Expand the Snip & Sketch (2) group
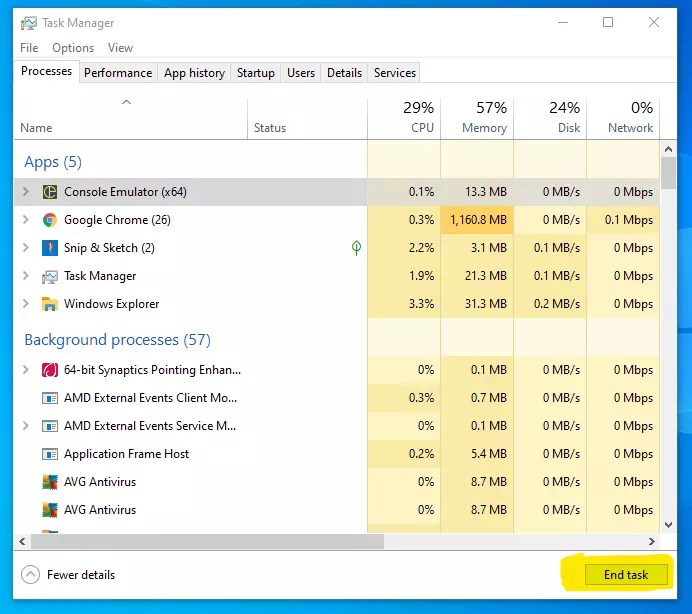 26,248
